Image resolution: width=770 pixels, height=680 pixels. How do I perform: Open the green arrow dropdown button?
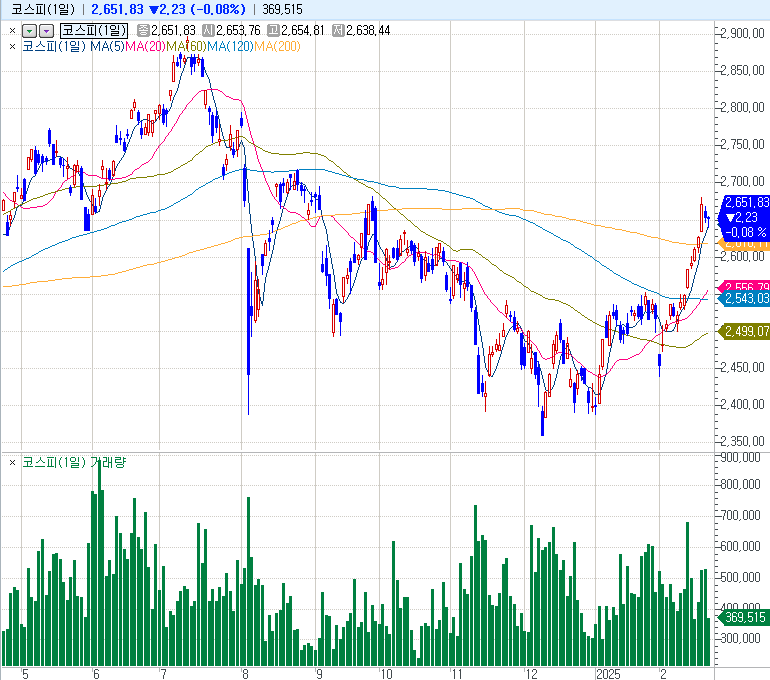click(29, 31)
